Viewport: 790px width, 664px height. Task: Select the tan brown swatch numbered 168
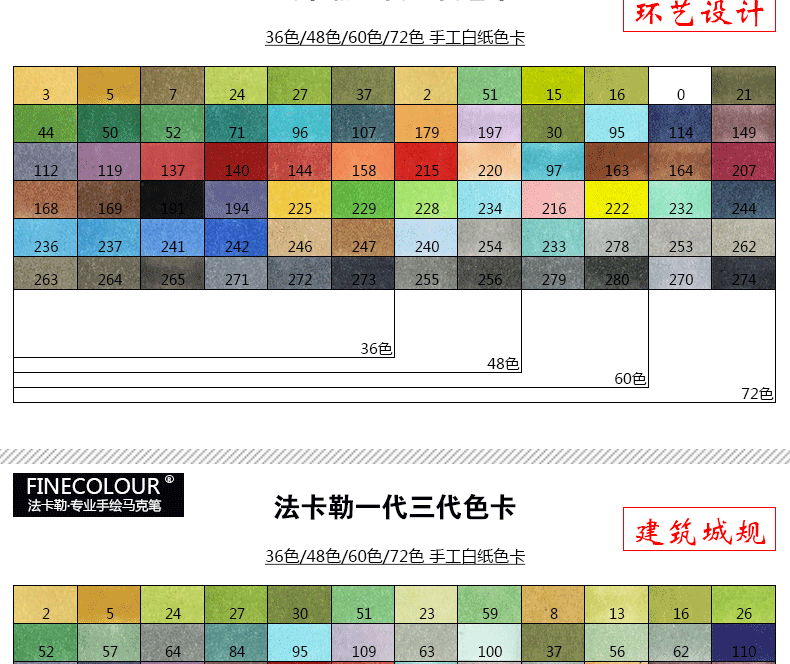pos(46,200)
